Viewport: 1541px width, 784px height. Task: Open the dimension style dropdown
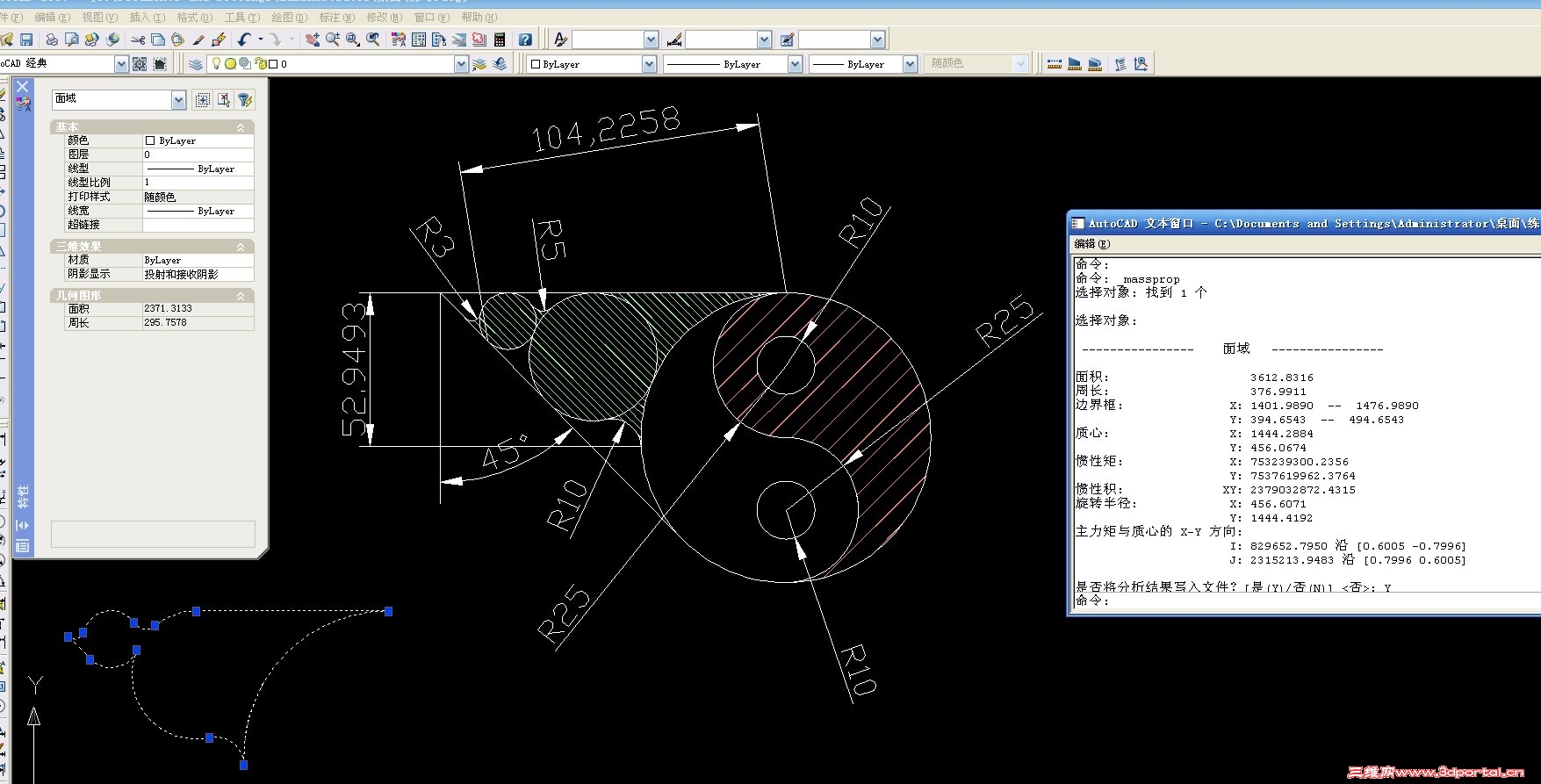[x=764, y=40]
